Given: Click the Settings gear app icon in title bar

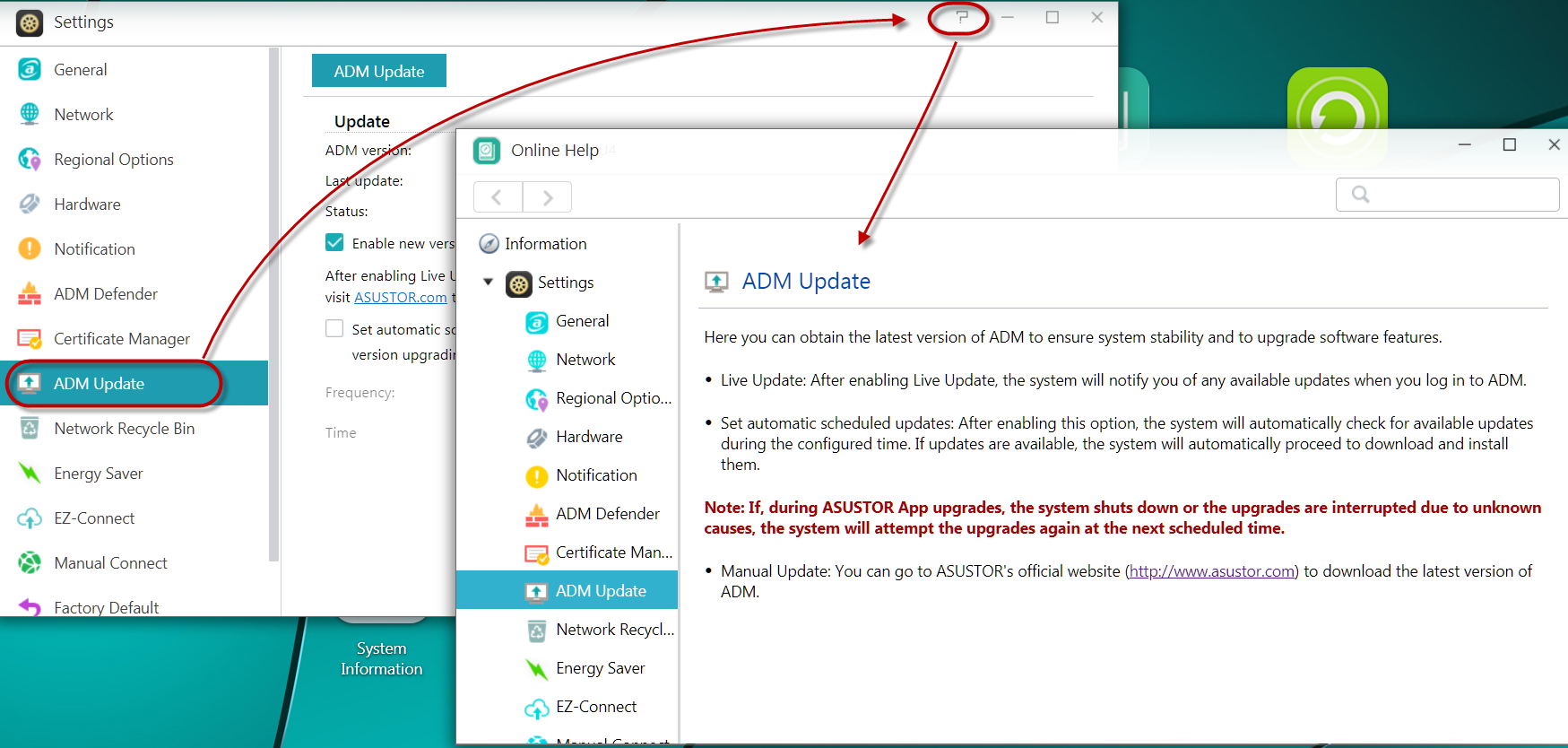Looking at the screenshot, I should (30, 22).
